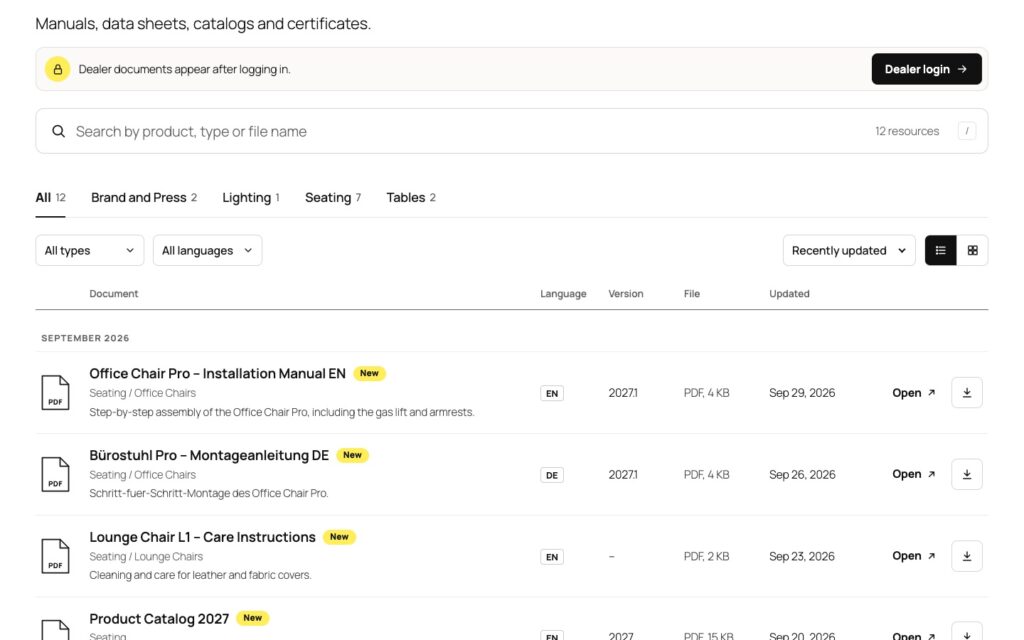
Task: Click the Document column header
Action: click(x=114, y=294)
